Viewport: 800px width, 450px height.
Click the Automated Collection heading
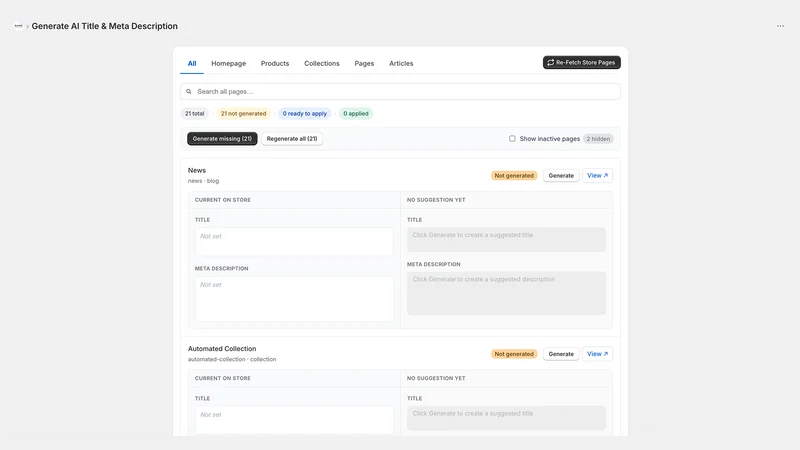222,349
